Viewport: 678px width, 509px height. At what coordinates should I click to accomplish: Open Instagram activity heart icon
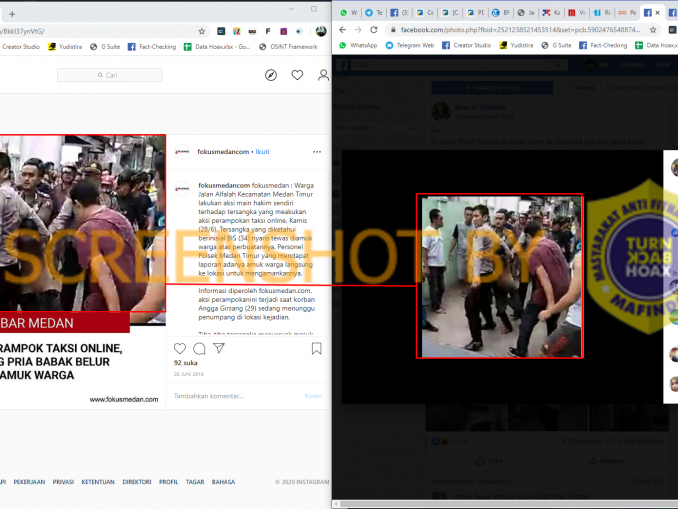(x=297, y=75)
